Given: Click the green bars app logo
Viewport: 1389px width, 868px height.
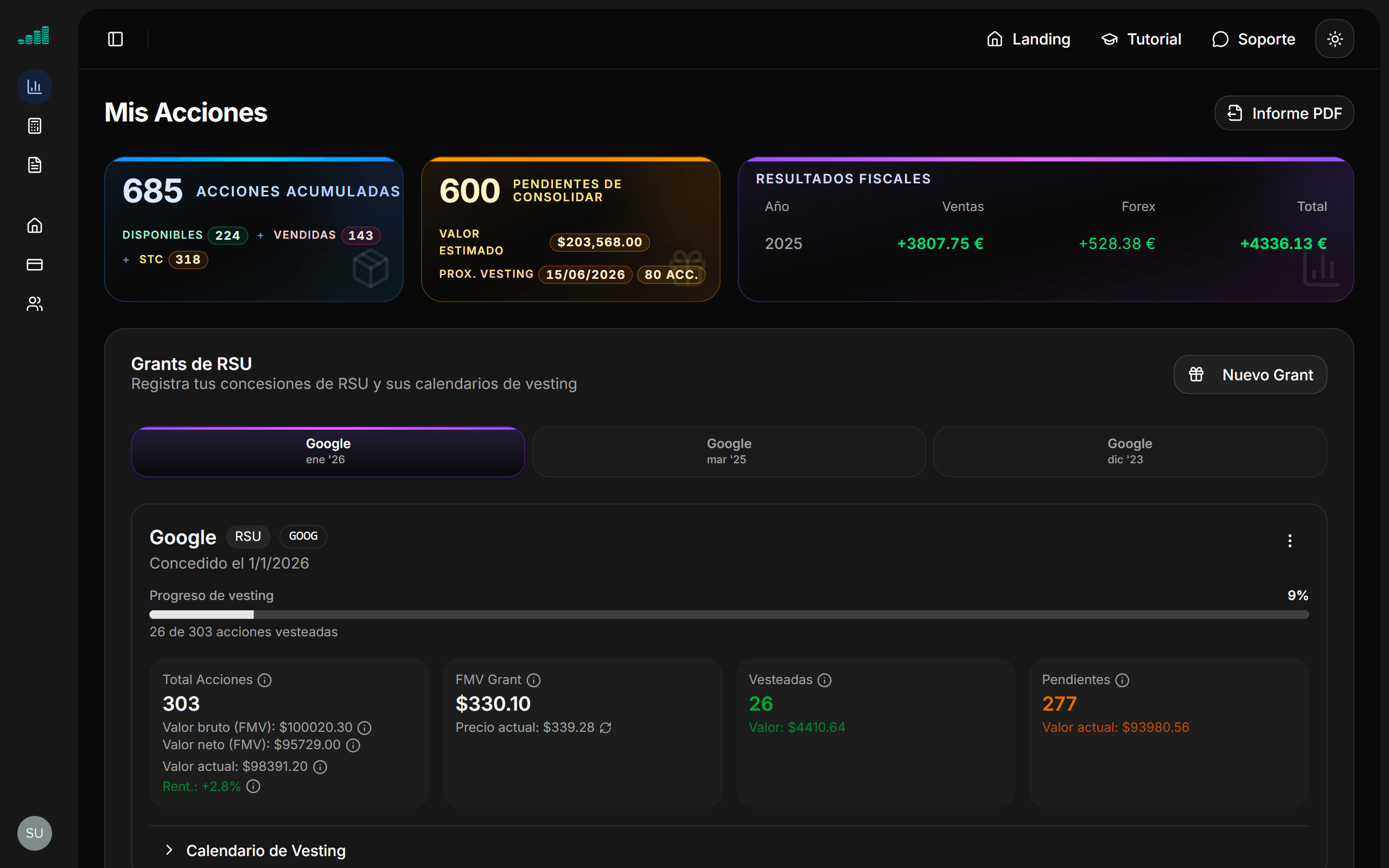Looking at the screenshot, I should (x=34, y=36).
